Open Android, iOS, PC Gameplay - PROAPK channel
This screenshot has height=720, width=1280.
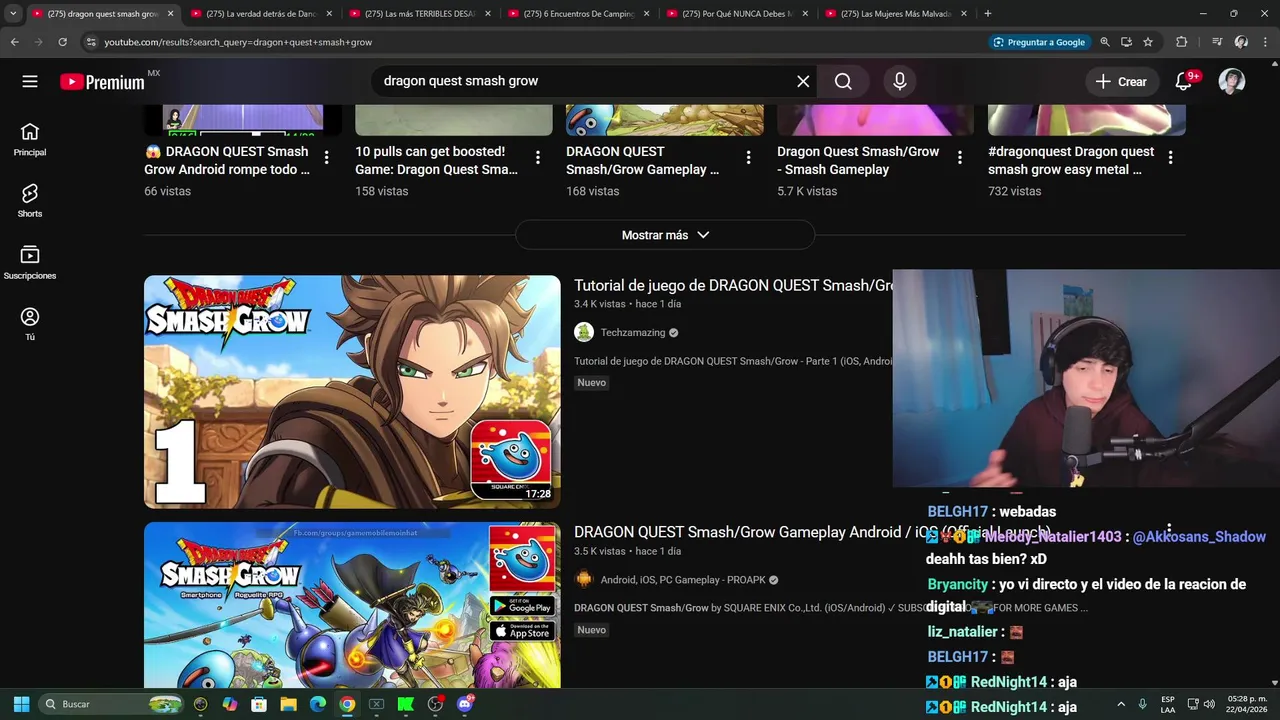(x=683, y=580)
